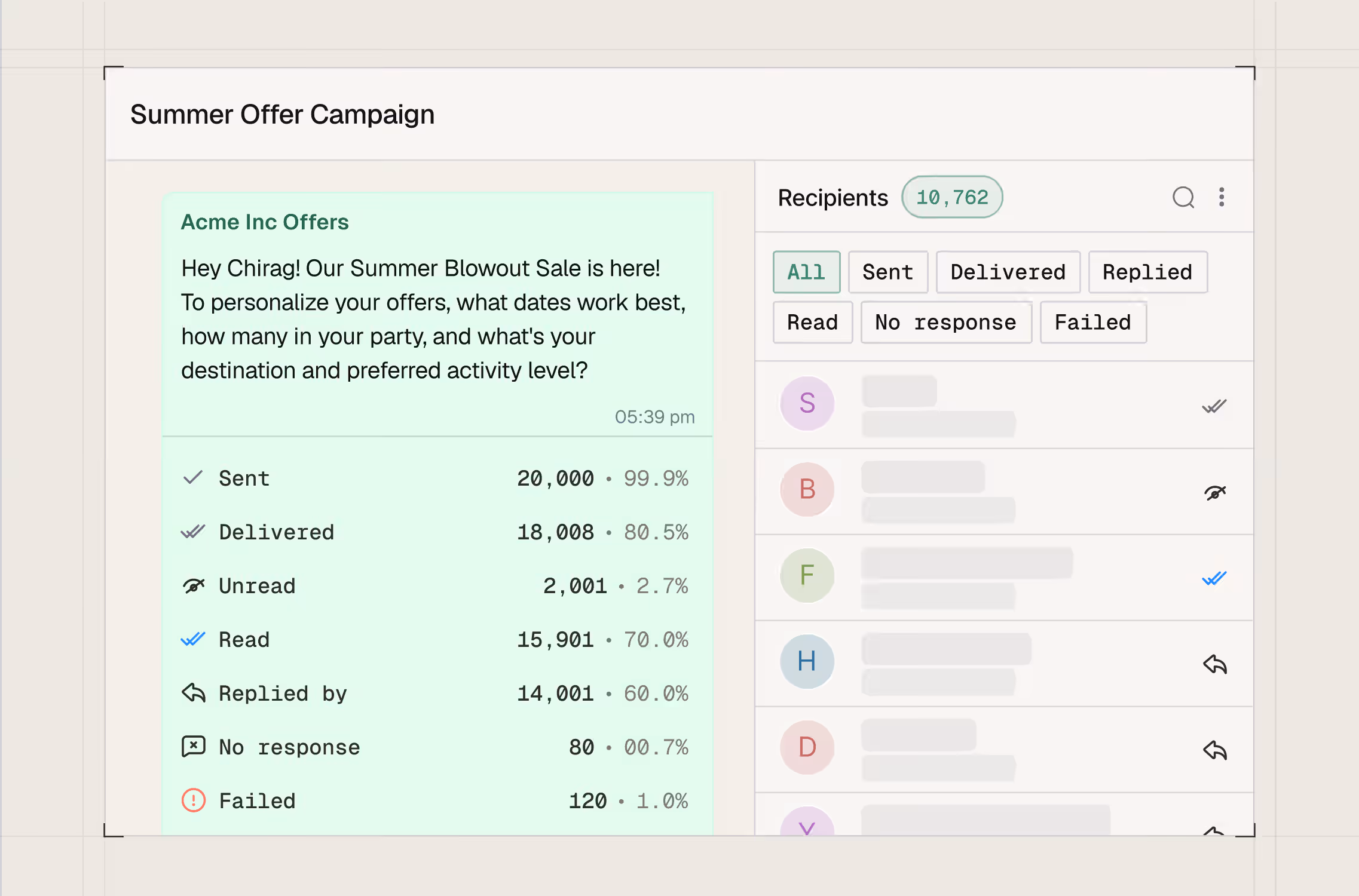Image resolution: width=1359 pixels, height=896 pixels.
Task: Open recipient with purple S avatar
Action: [x=807, y=403]
